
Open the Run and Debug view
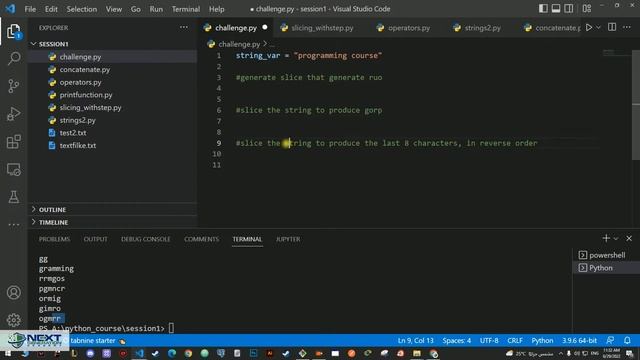point(13,114)
